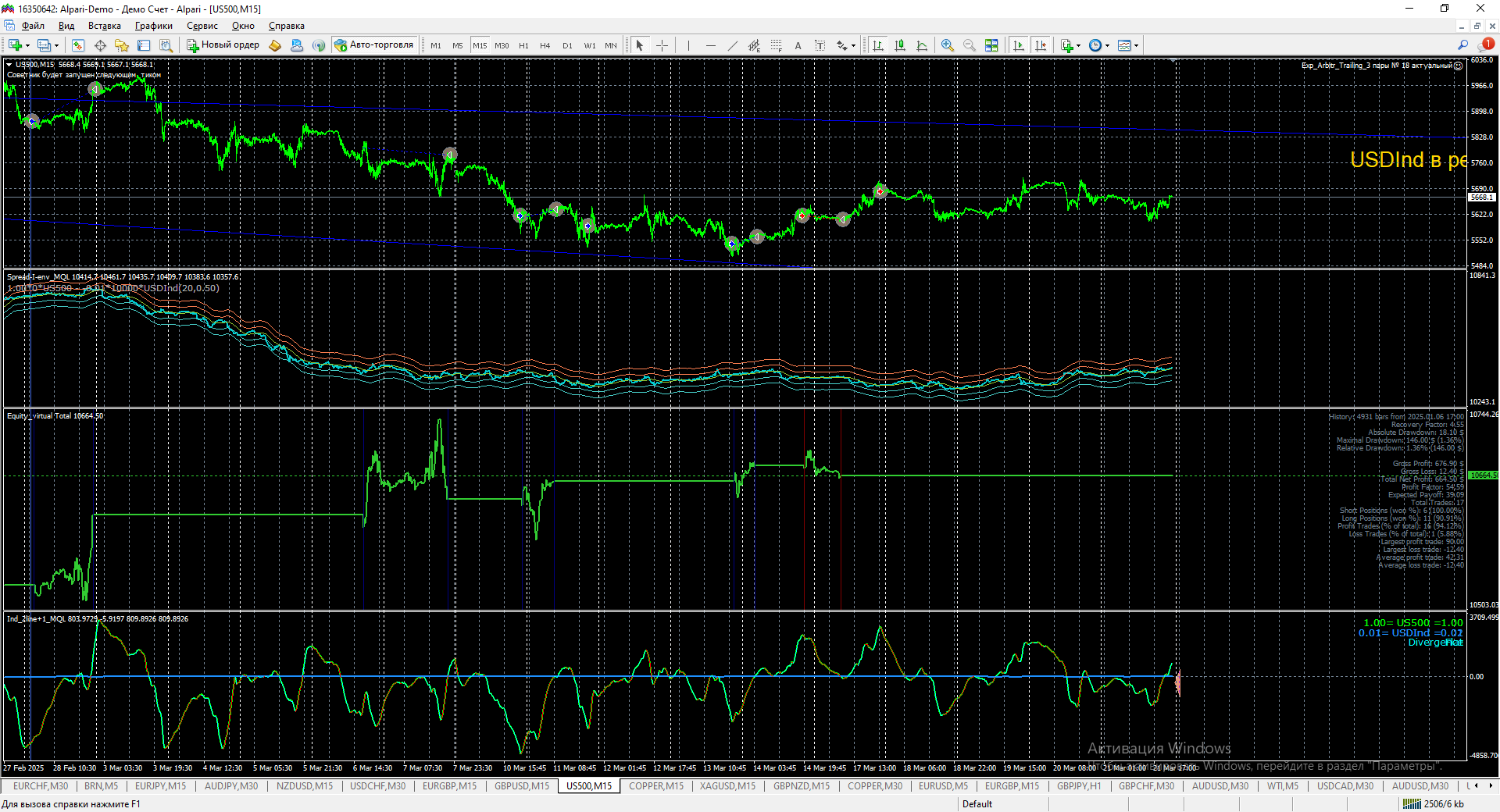Image resolution: width=1500 pixels, height=812 pixels.
Task: Tile chart windows
Action: pos(991,45)
